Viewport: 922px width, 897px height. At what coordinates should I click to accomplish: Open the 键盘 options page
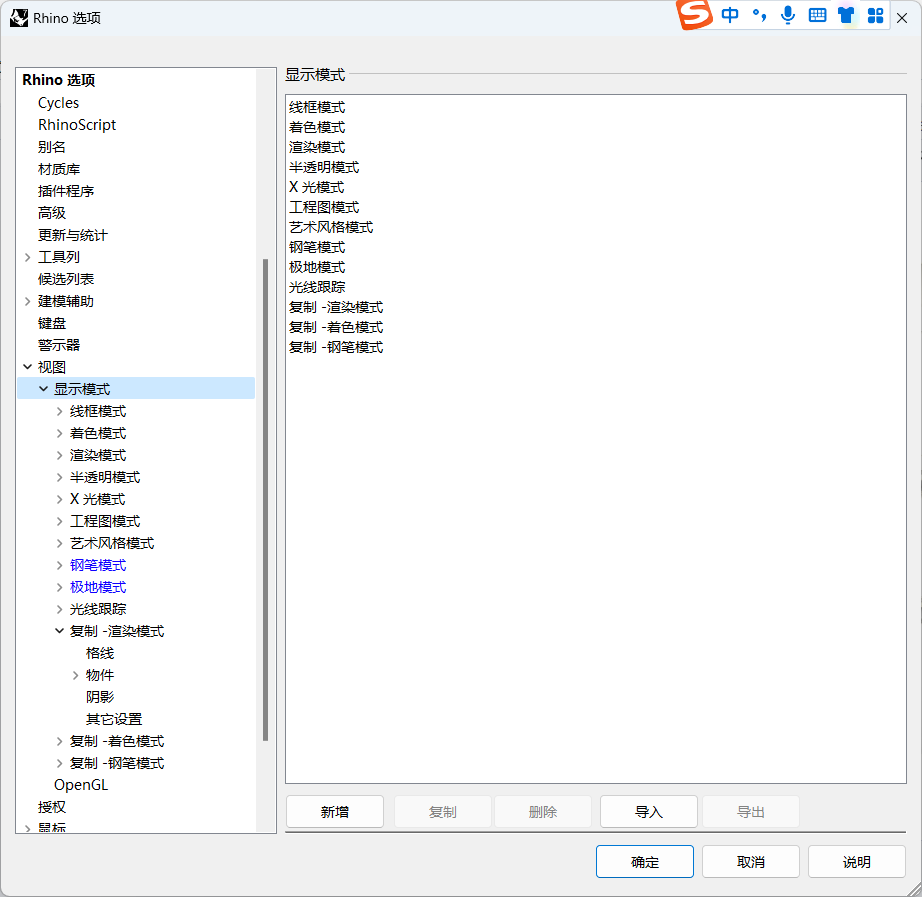[52, 323]
